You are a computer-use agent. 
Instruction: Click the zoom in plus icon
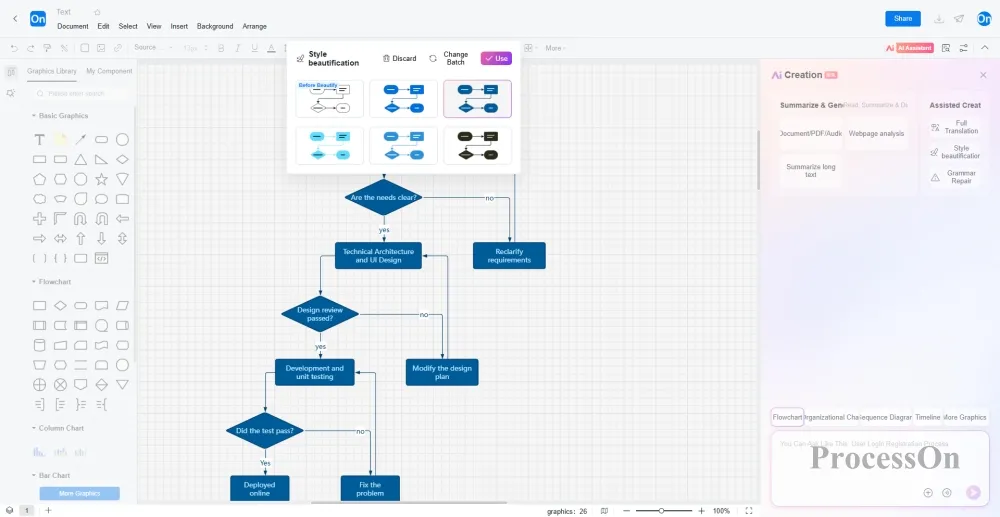pyautogui.click(x=700, y=510)
